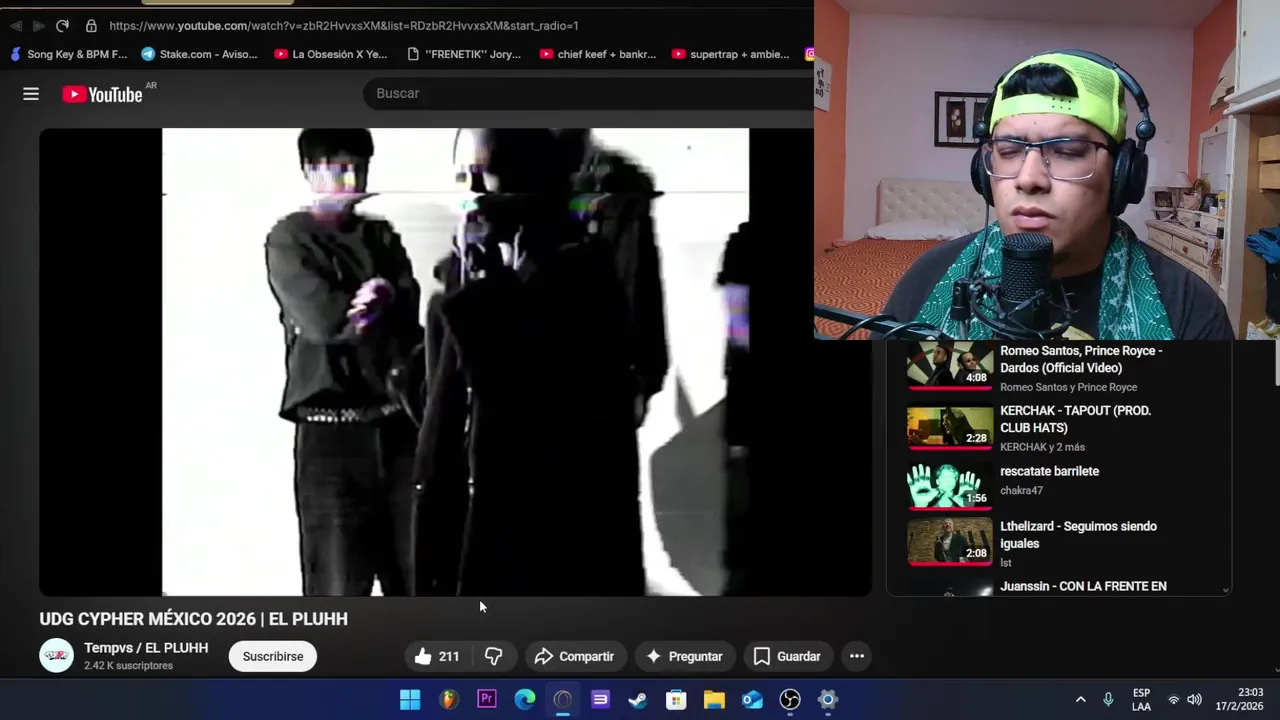
Task: Open ESP LAA keyboard language switcher
Action: point(1141,699)
